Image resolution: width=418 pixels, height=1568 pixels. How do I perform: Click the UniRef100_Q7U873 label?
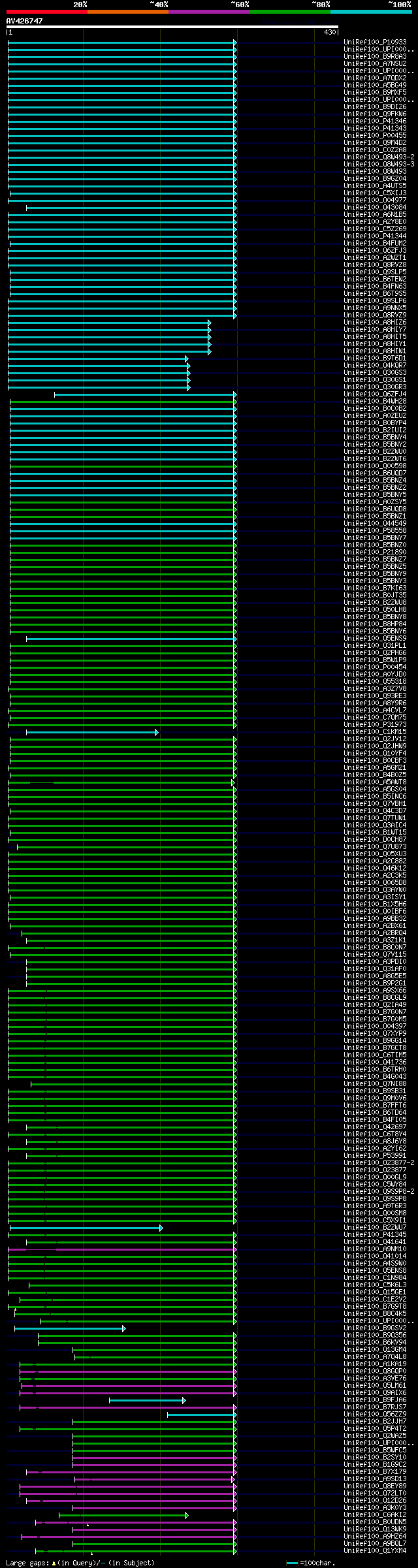[375, 847]
